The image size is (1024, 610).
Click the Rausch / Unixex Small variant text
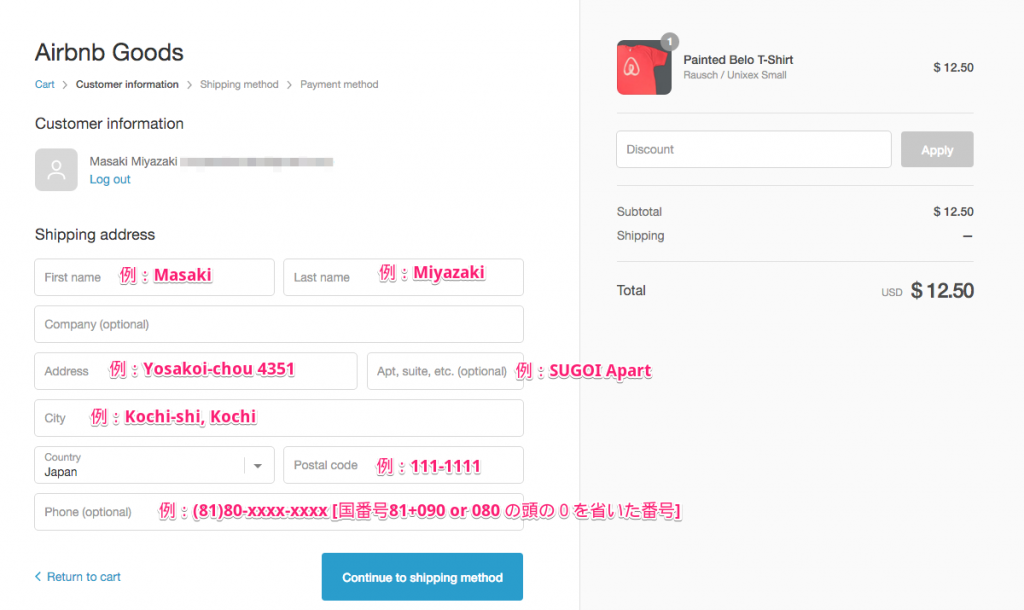click(x=735, y=75)
